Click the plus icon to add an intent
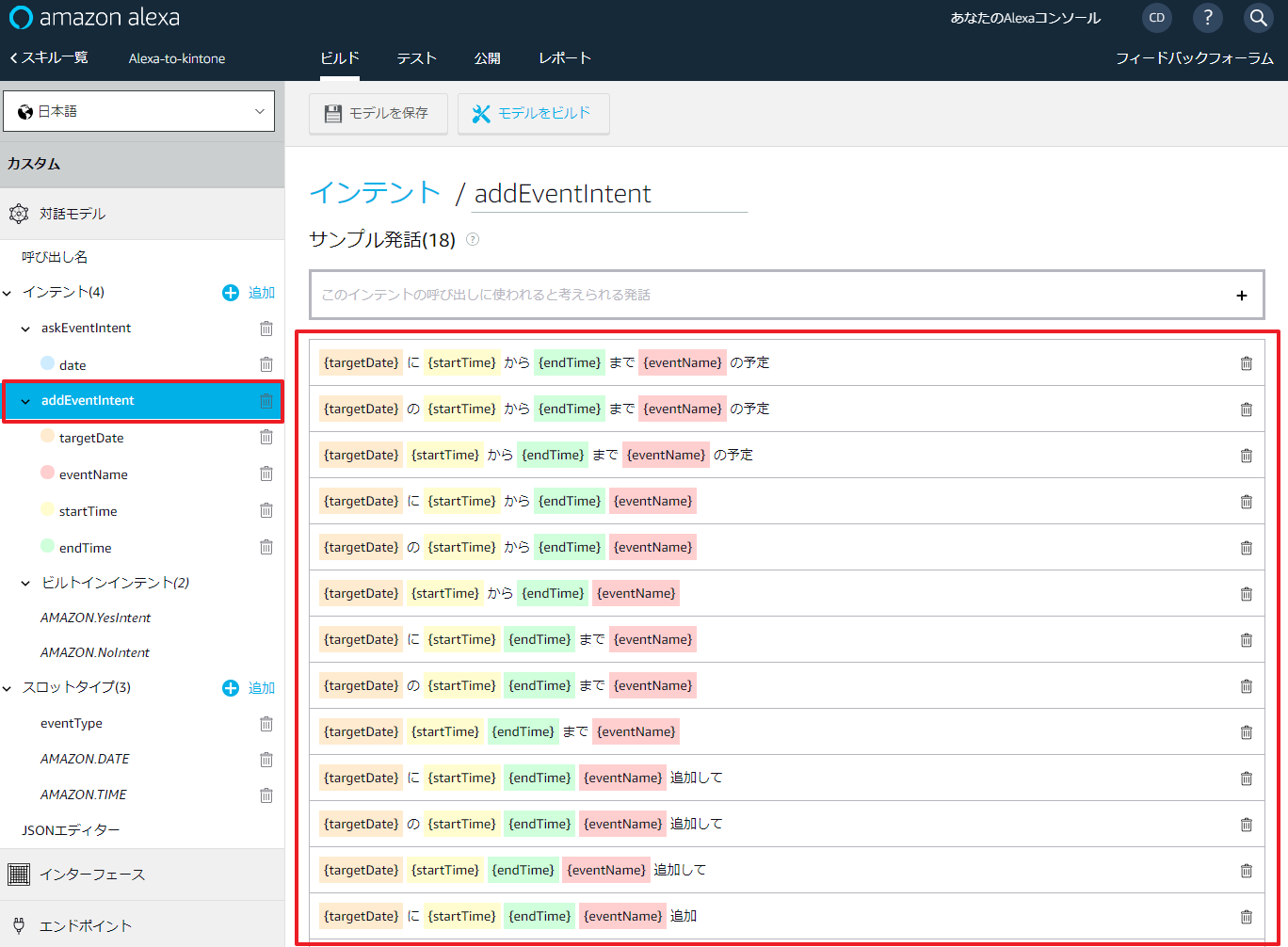This screenshot has height=947, width=1288. point(231,293)
